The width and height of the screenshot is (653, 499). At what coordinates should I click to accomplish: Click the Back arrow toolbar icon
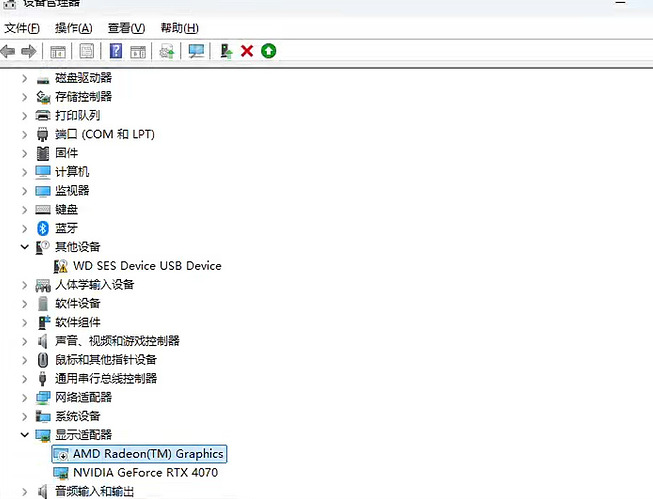click(x=8, y=52)
